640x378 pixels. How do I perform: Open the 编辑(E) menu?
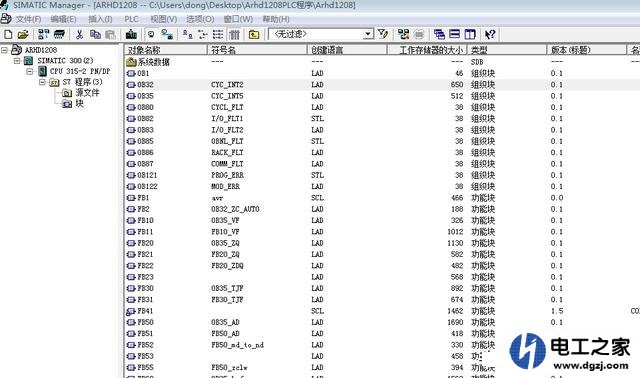(x=63, y=19)
